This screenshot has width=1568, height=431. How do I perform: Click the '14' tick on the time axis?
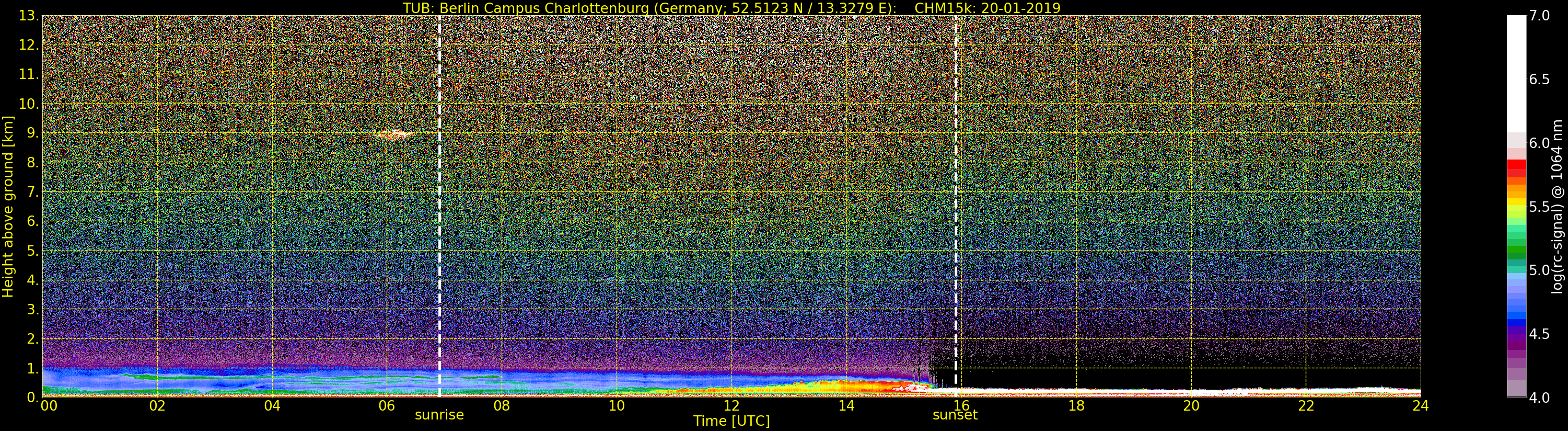click(846, 405)
